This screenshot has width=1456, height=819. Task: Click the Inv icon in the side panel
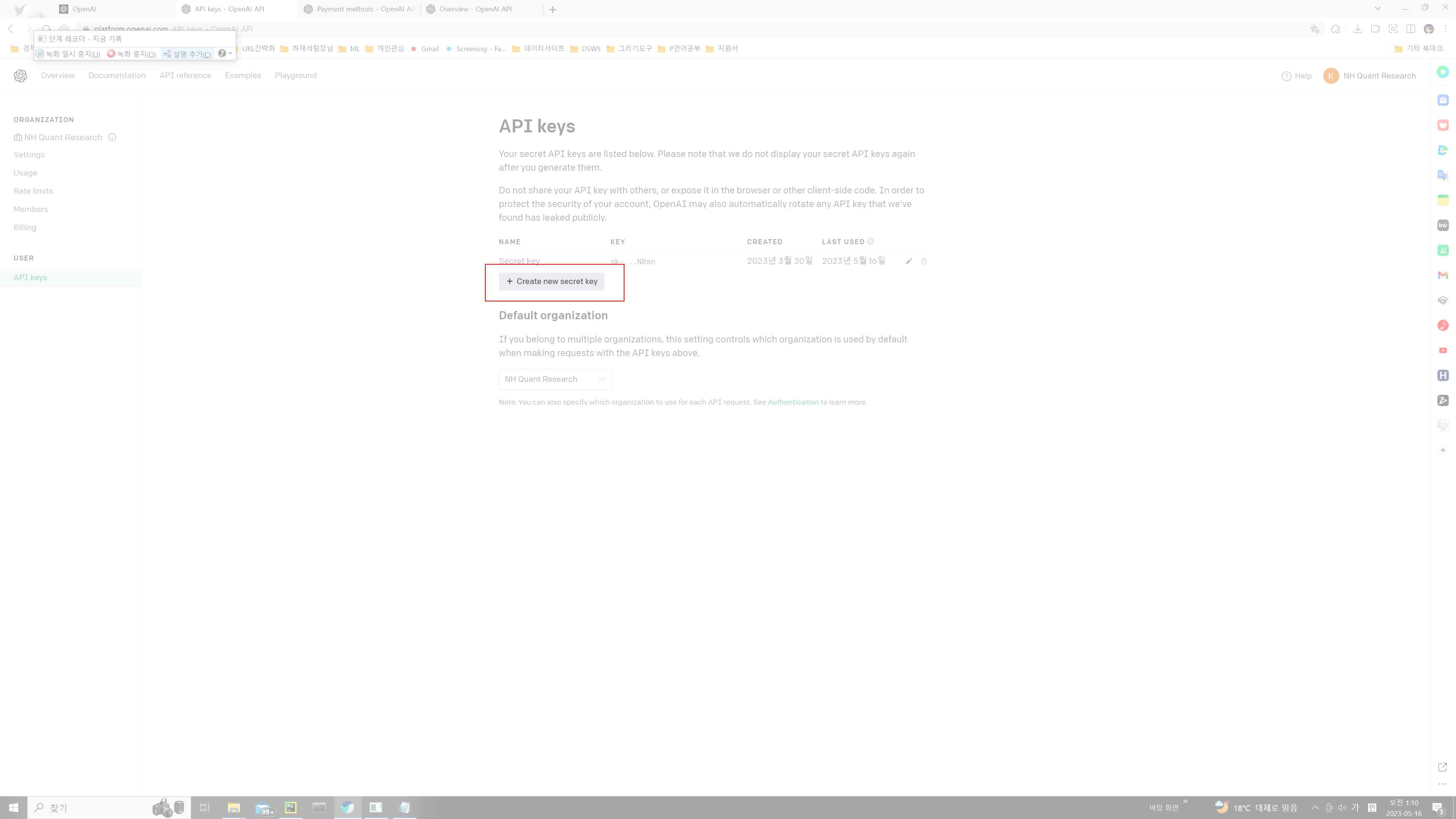pos(1443,225)
